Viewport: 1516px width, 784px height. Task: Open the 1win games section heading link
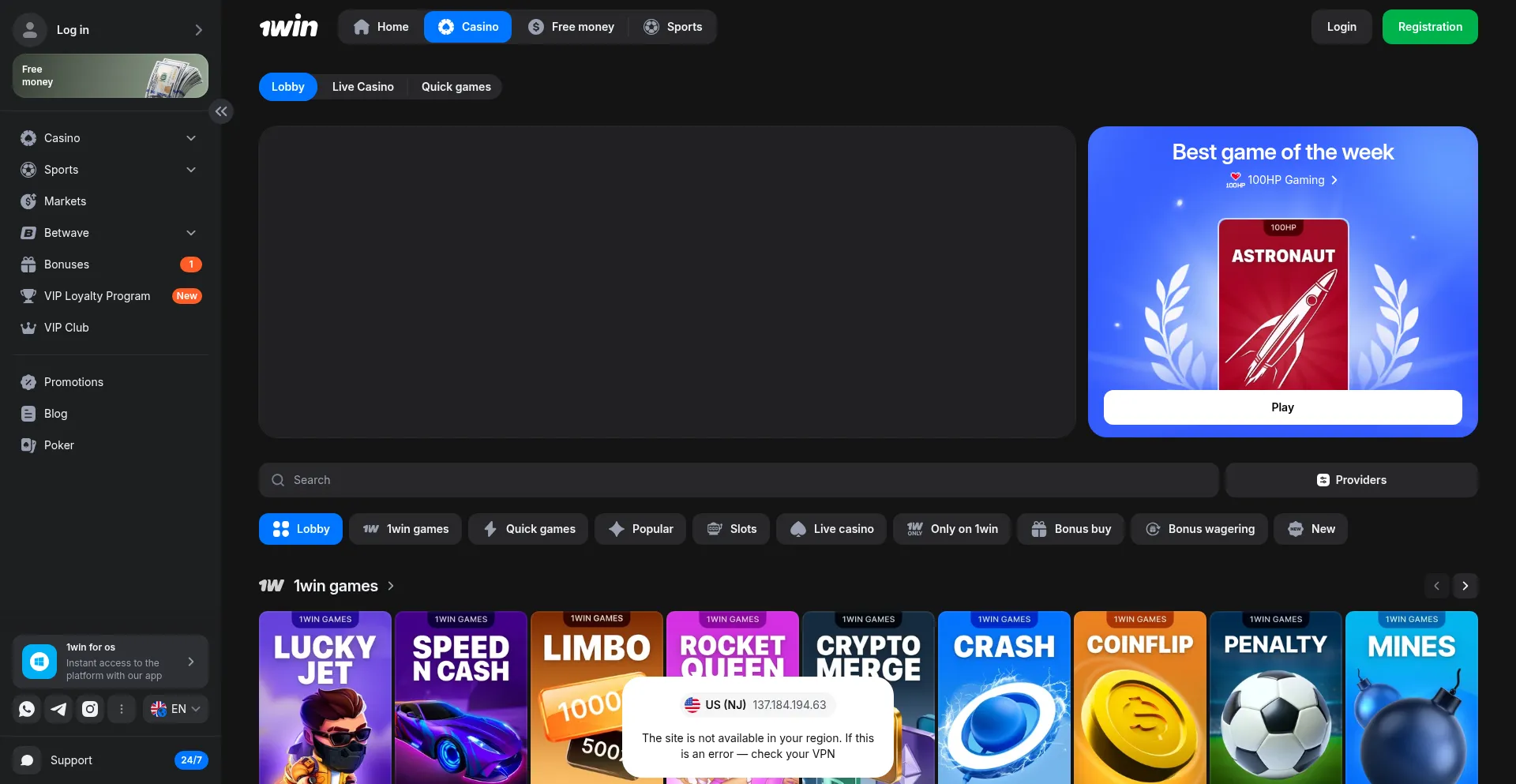click(x=327, y=586)
